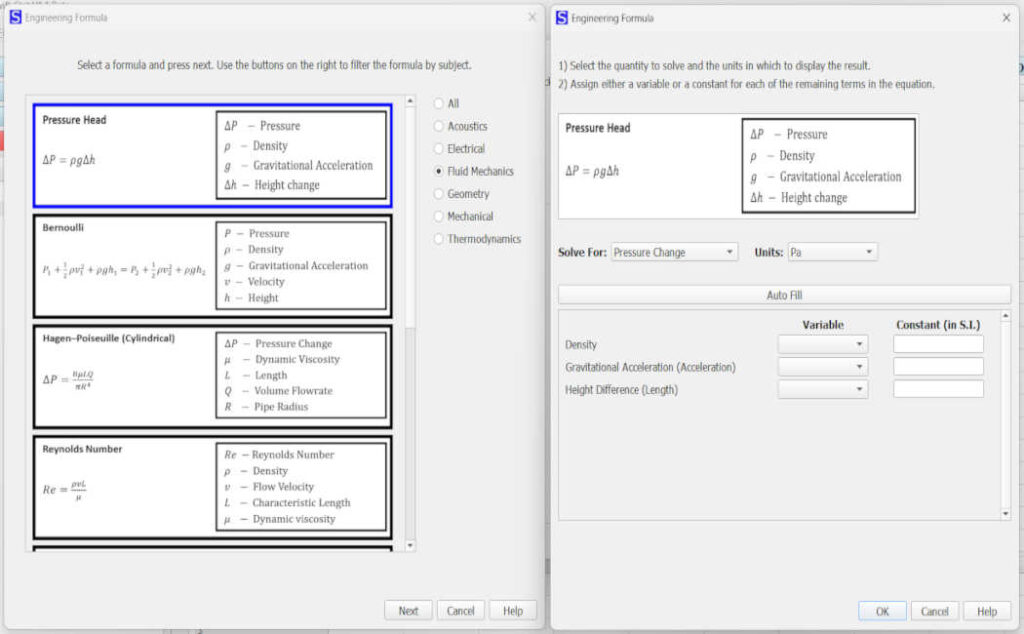Screen dimensions: 1024x634
Task: Open the Solve For dropdown
Action: point(674,253)
